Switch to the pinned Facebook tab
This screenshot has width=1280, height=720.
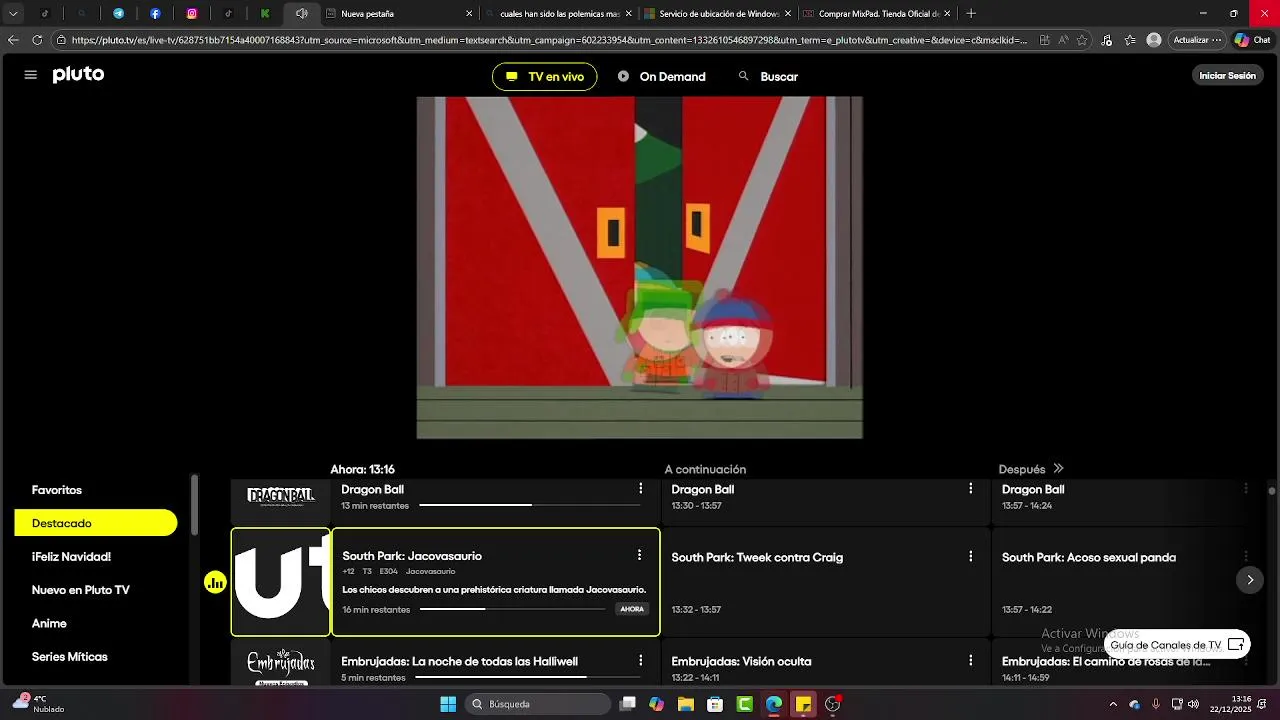(155, 14)
